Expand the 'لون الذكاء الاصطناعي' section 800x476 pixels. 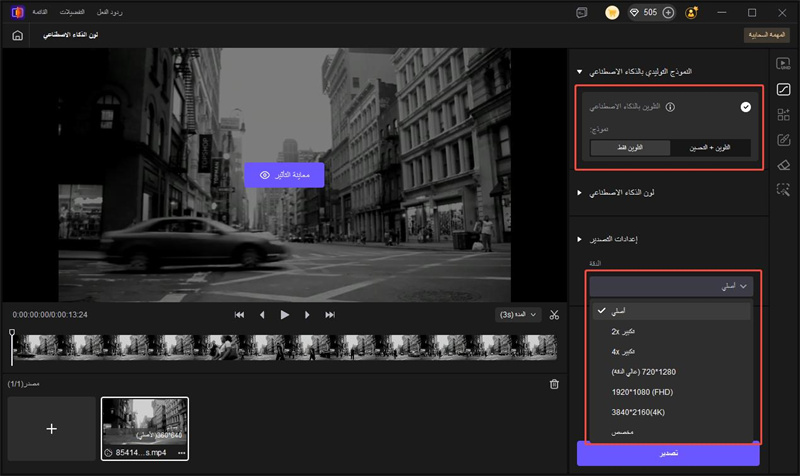pyautogui.click(x=579, y=191)
